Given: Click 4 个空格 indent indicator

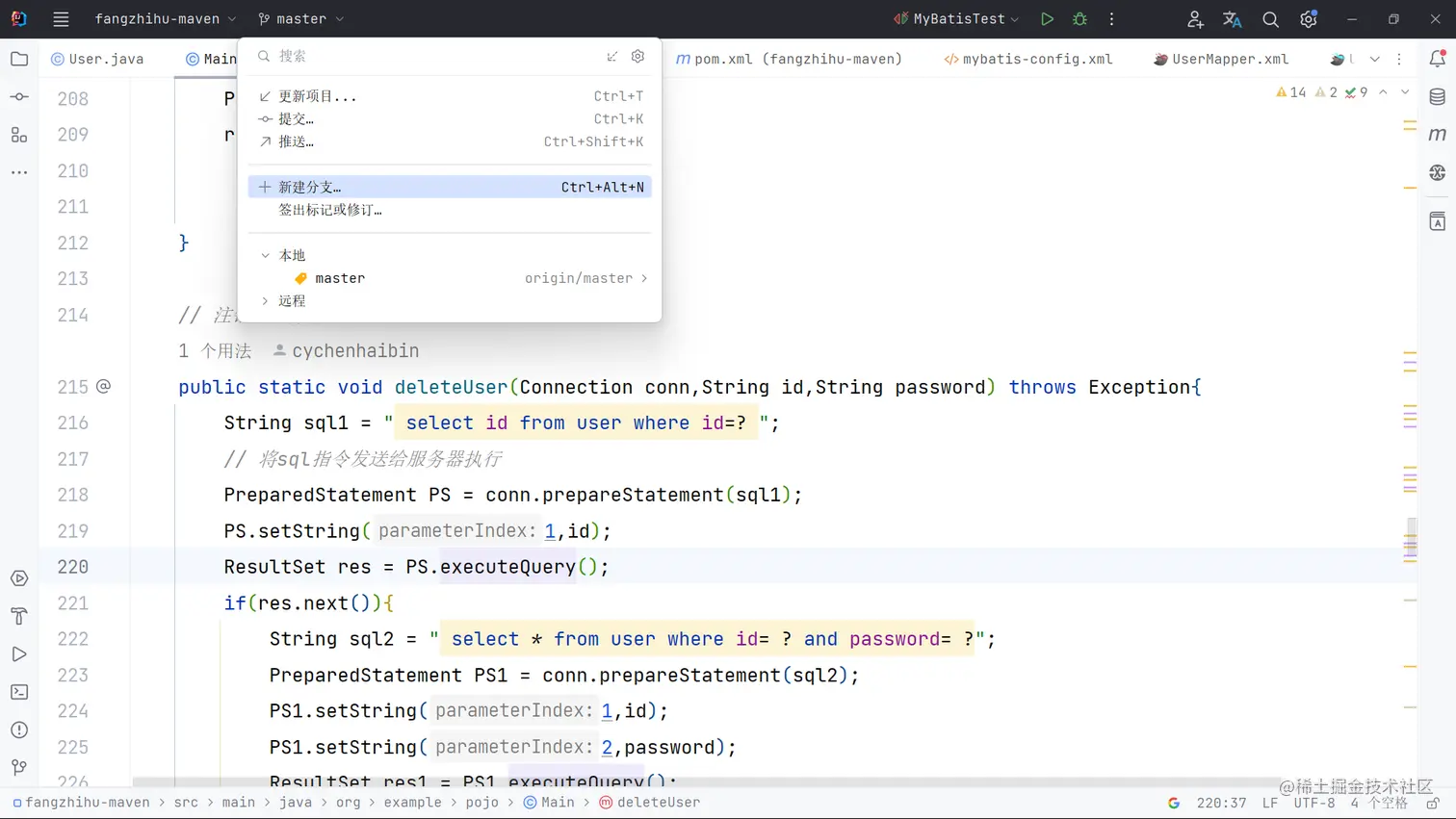Looking at the screenshot, I should (1378, 803).
